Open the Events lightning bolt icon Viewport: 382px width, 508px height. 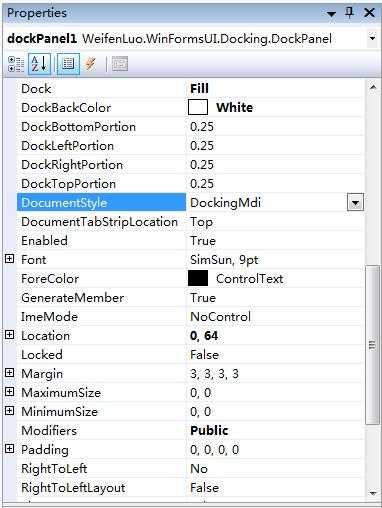(90, 64)
